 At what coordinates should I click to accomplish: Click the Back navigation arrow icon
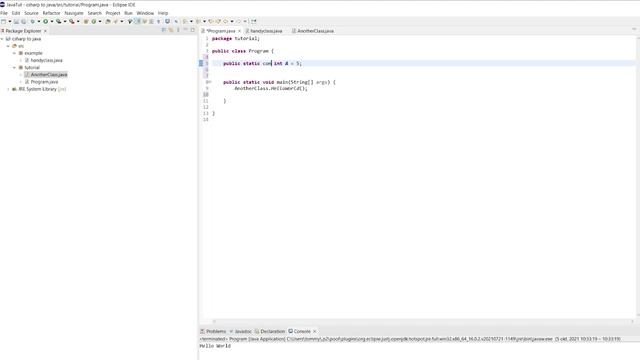point(225,21)
